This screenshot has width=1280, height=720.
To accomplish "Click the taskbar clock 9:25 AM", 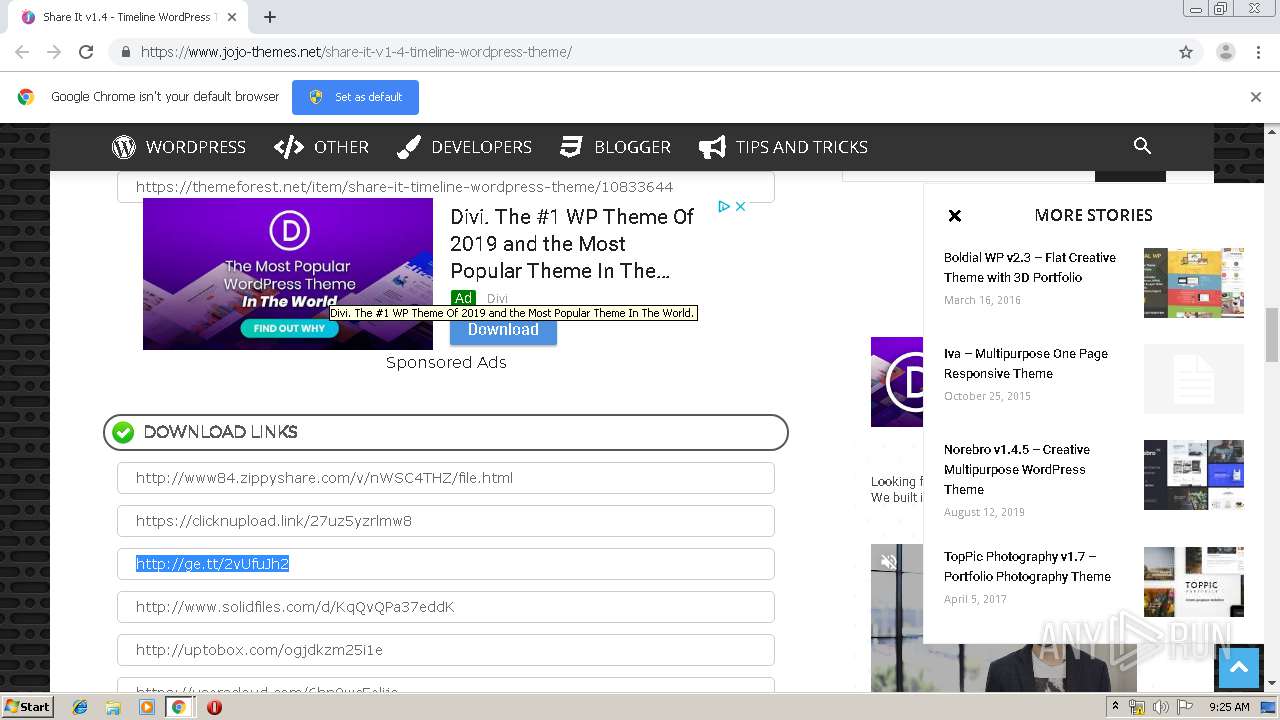I will (1229, 707).
